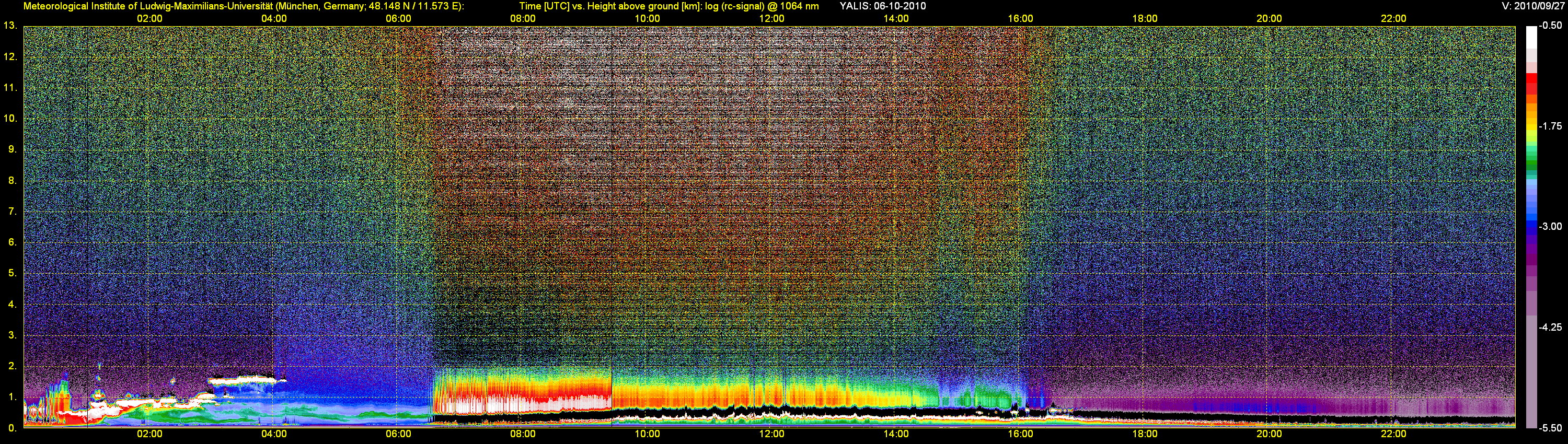Click the '8.' height axis label

pyautogui.click(x=12, y=180)
